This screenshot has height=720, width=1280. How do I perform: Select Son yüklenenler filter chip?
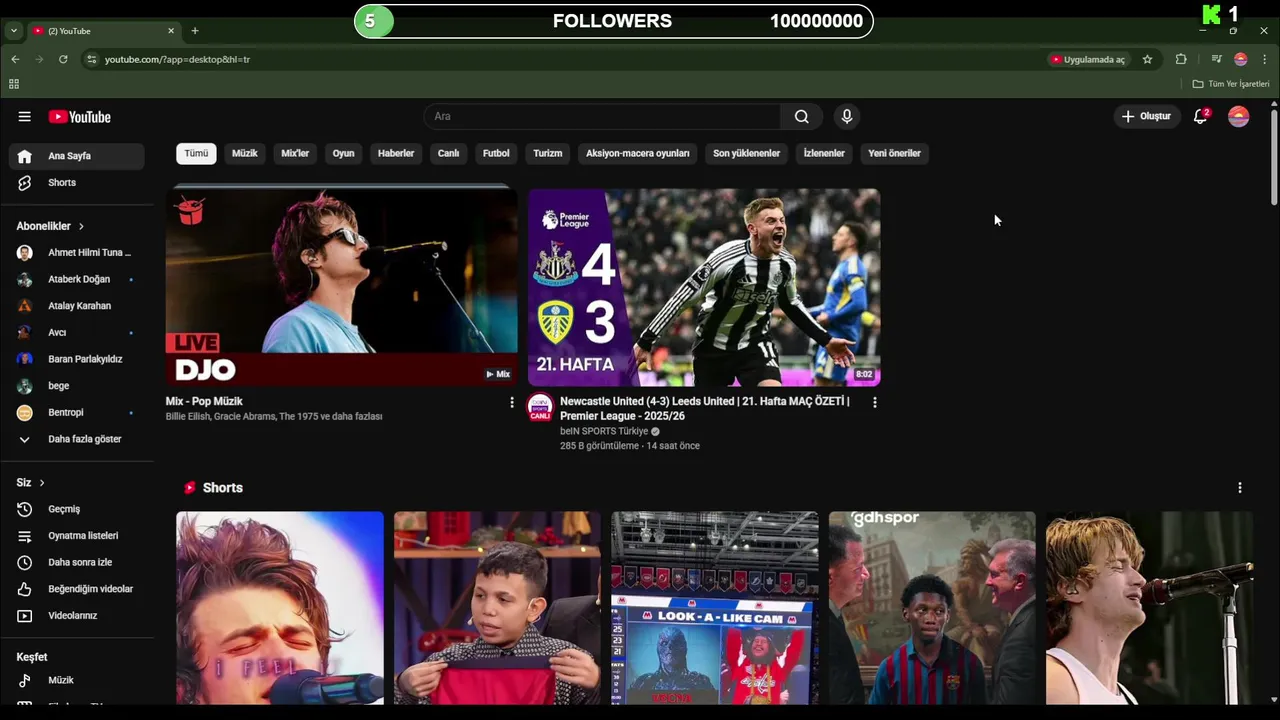pos(746,153)
